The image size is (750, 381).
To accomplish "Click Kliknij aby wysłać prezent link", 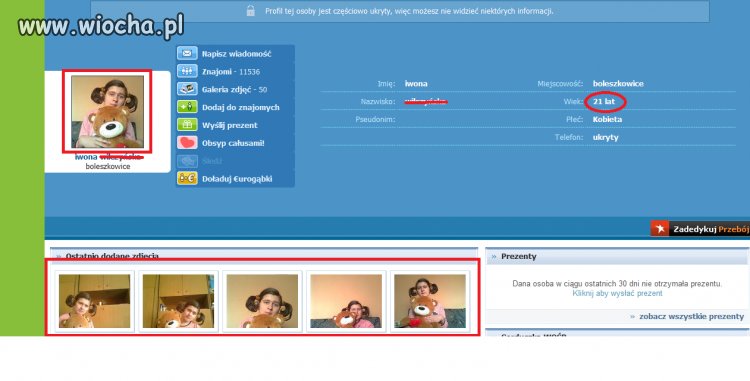I will click(617, 293).
